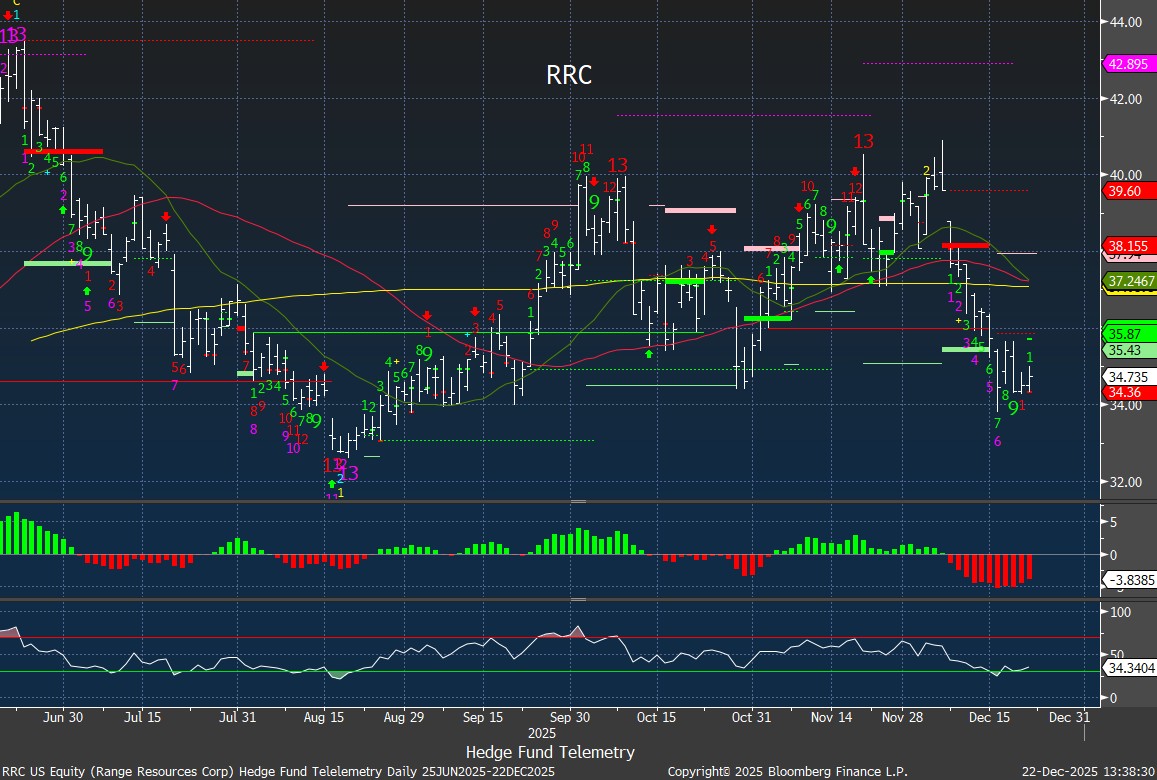1157x780 pixels.
Task: Select the yellow 37.2467 moving average label
Action: tap(1129, 283)
